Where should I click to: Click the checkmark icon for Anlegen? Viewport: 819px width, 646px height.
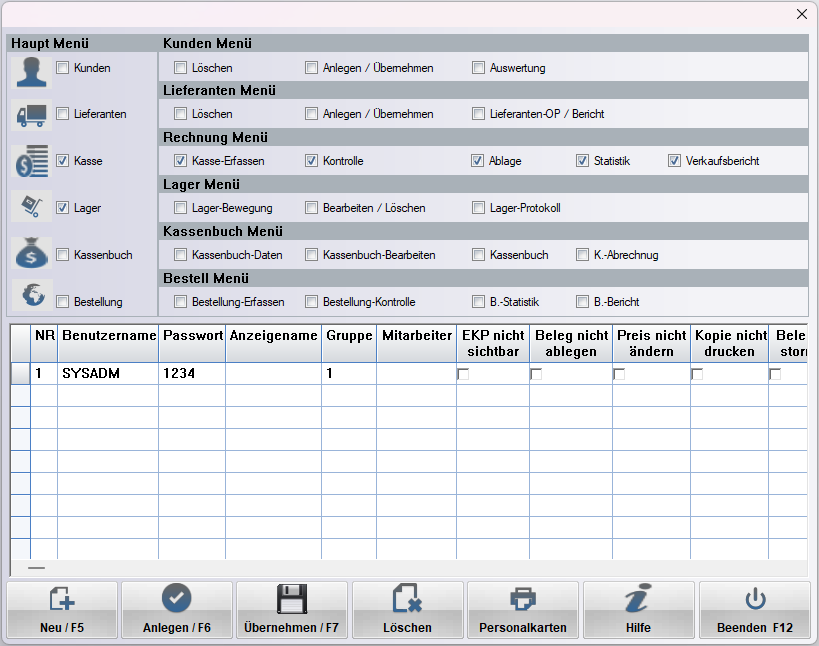pyautogui.click(x=177, y=598)
